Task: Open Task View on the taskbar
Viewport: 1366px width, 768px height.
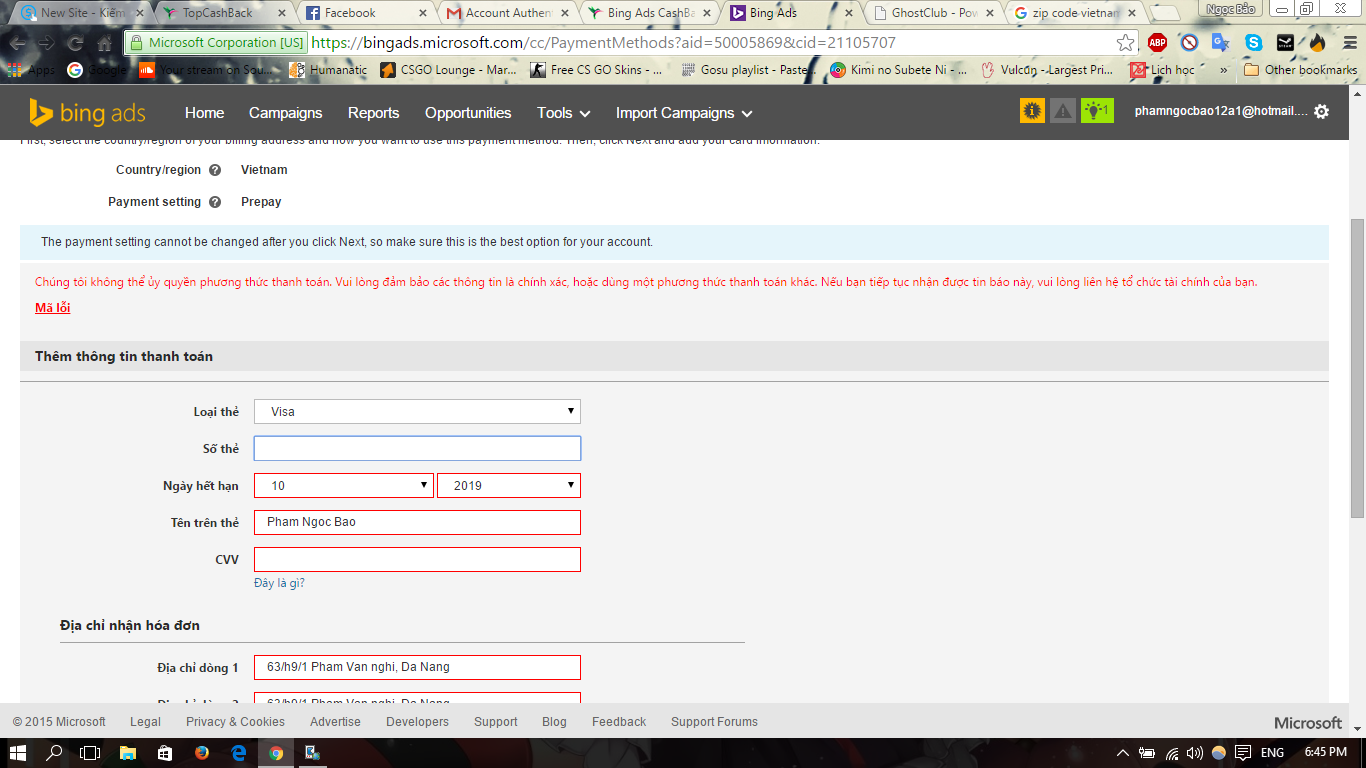Action: [90, 753]
